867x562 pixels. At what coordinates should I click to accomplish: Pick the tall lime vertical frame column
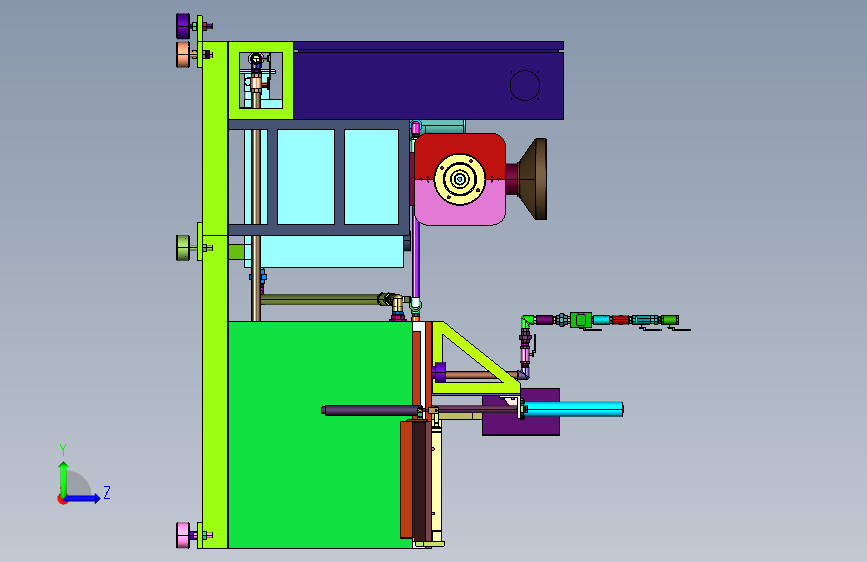(x=215, y=295)
